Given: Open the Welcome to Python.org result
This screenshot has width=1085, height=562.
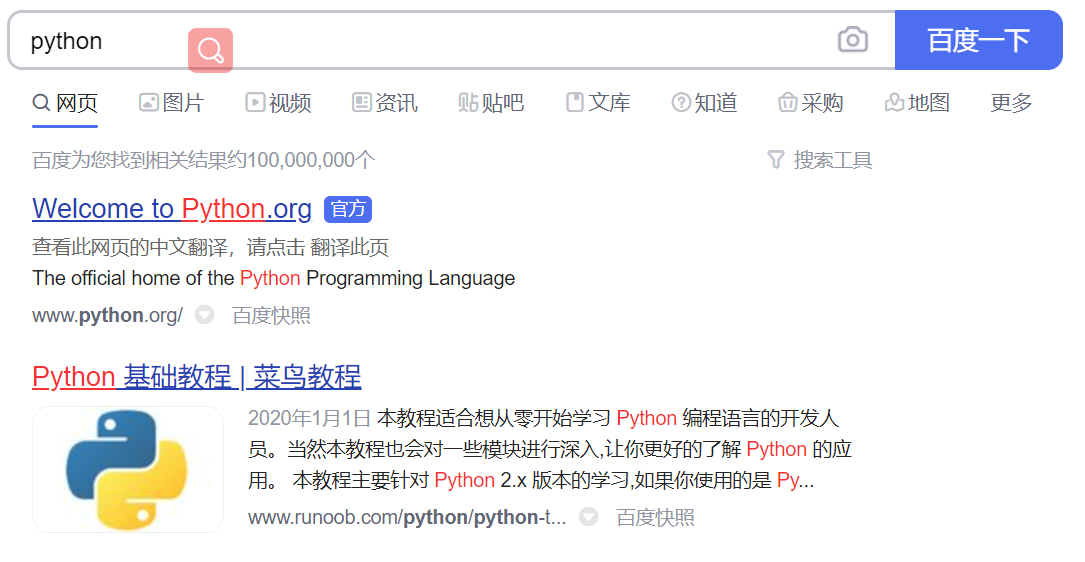Looking at the screenshot, I should 172,209.
